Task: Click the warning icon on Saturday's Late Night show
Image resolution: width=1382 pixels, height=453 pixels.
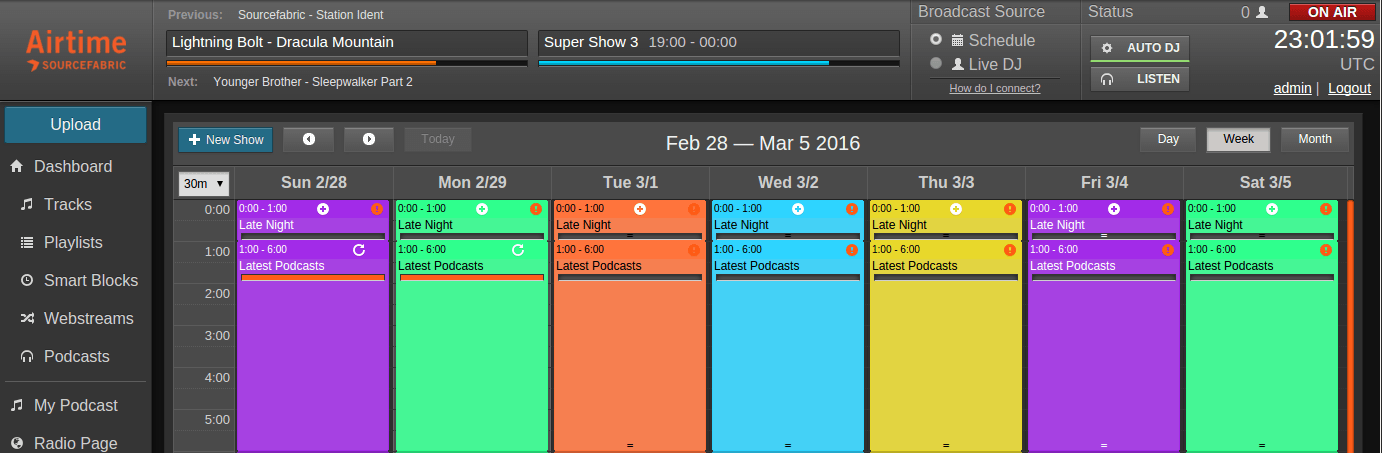Action: point(1326,209)
